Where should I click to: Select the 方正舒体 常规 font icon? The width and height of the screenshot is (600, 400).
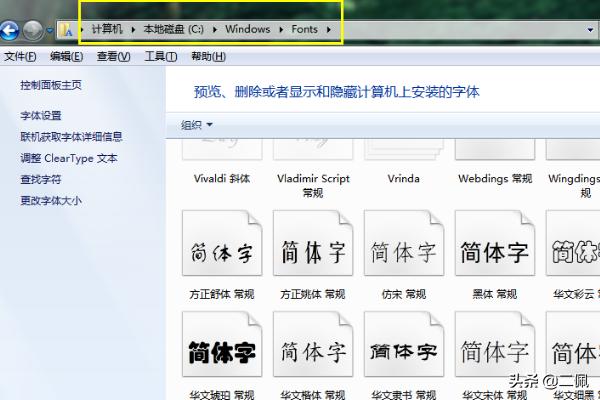tap(222, 244)
